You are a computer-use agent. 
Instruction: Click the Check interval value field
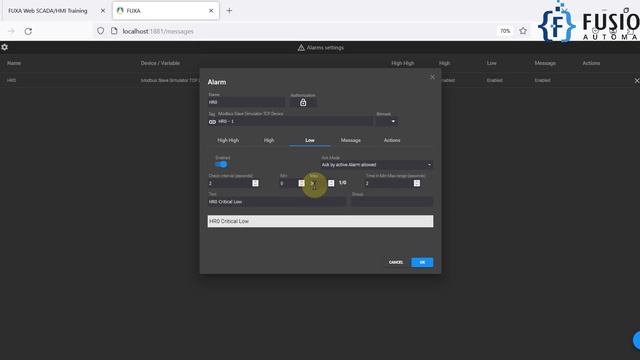230,183
